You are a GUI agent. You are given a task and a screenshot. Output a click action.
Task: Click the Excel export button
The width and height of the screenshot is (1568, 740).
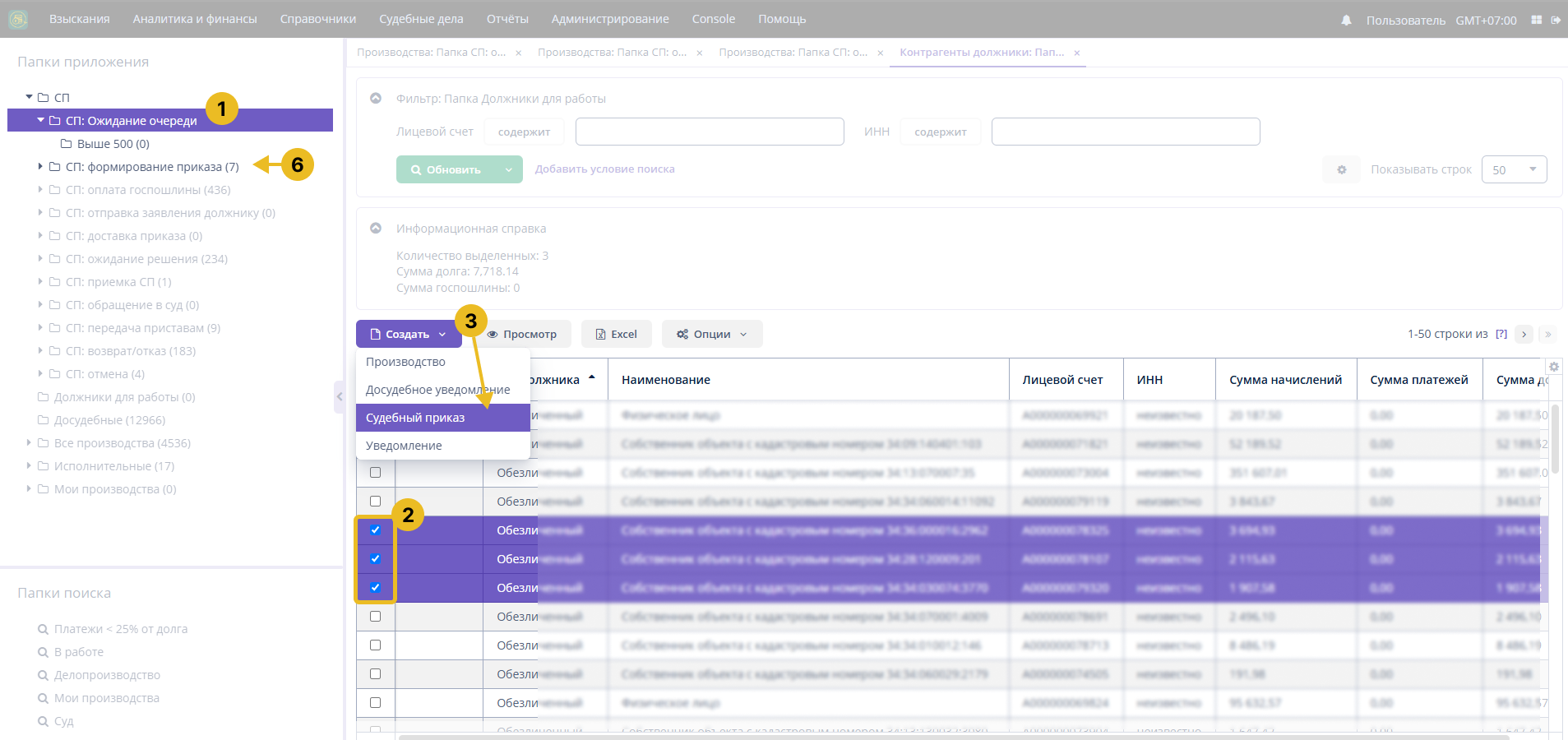pos(616,334)
